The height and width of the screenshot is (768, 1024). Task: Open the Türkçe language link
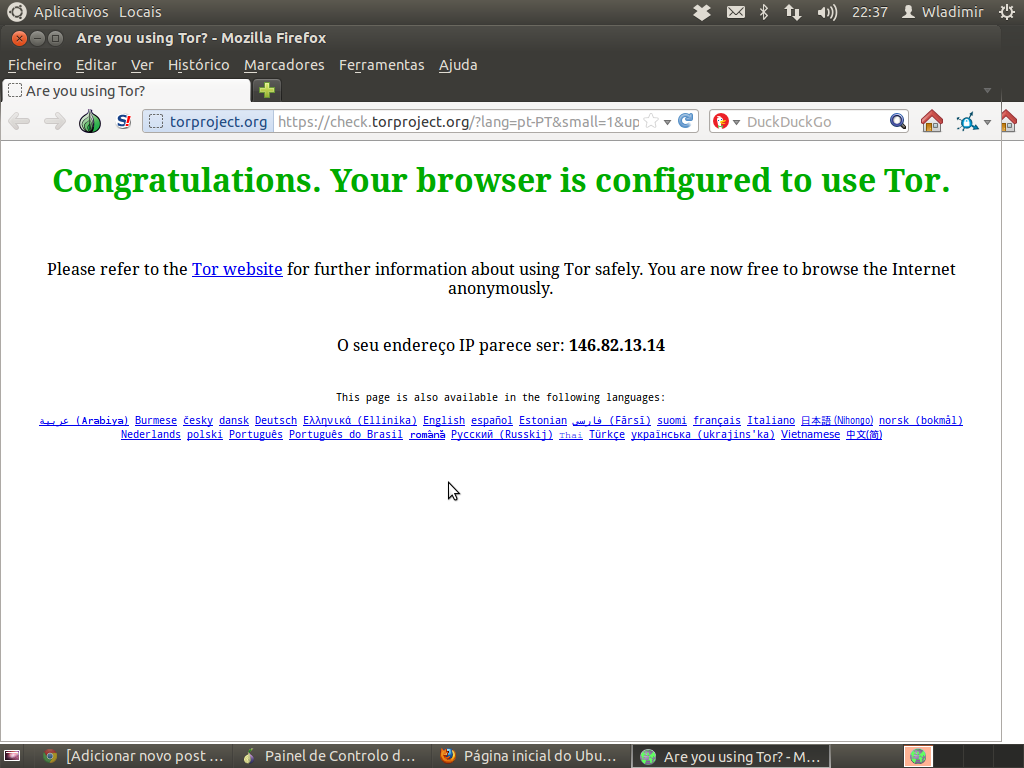point(607,434)
